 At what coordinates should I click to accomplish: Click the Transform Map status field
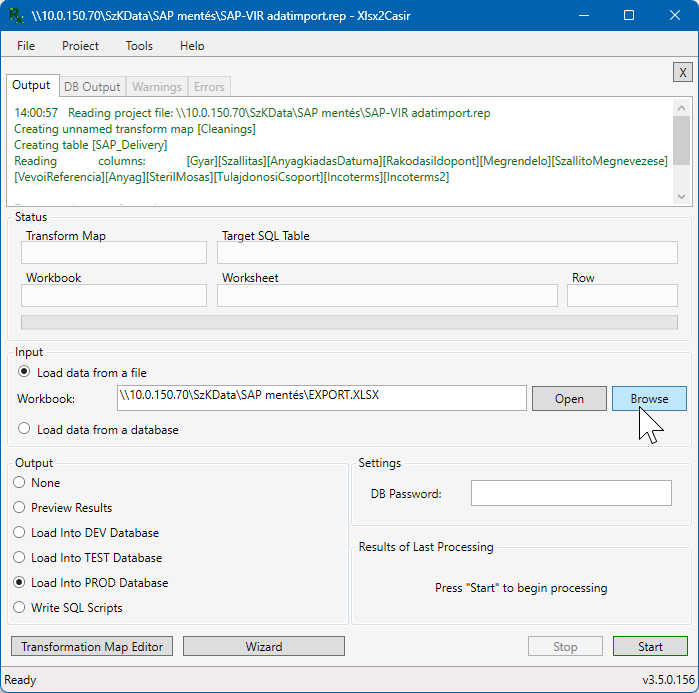pos(114,253)
